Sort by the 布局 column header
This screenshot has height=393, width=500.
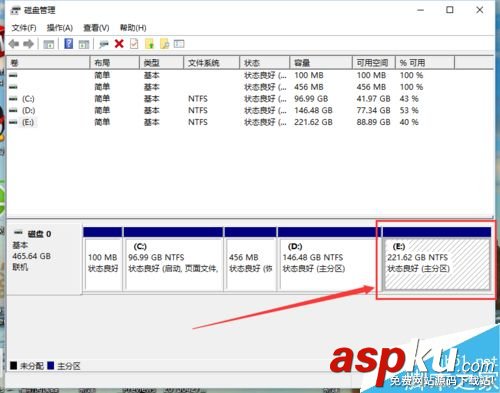115,63
